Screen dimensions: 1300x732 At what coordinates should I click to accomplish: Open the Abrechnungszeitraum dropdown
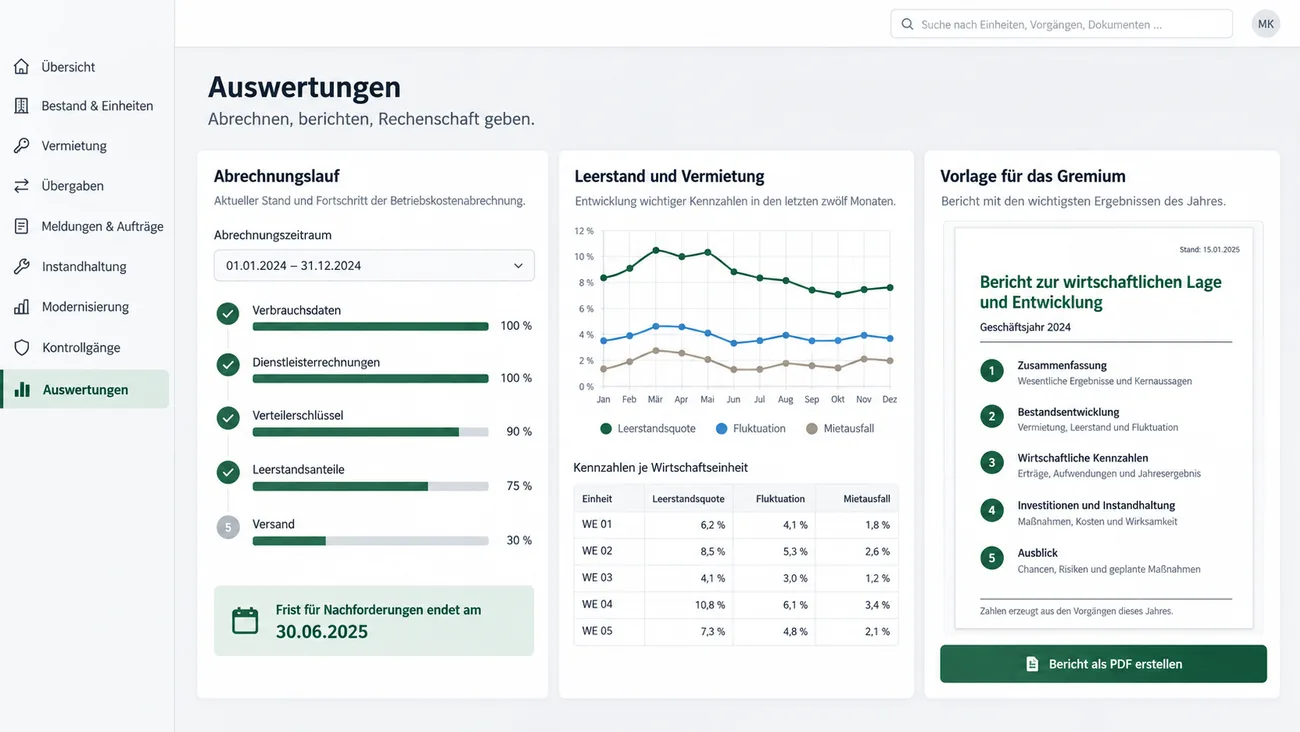pos(374,266)
